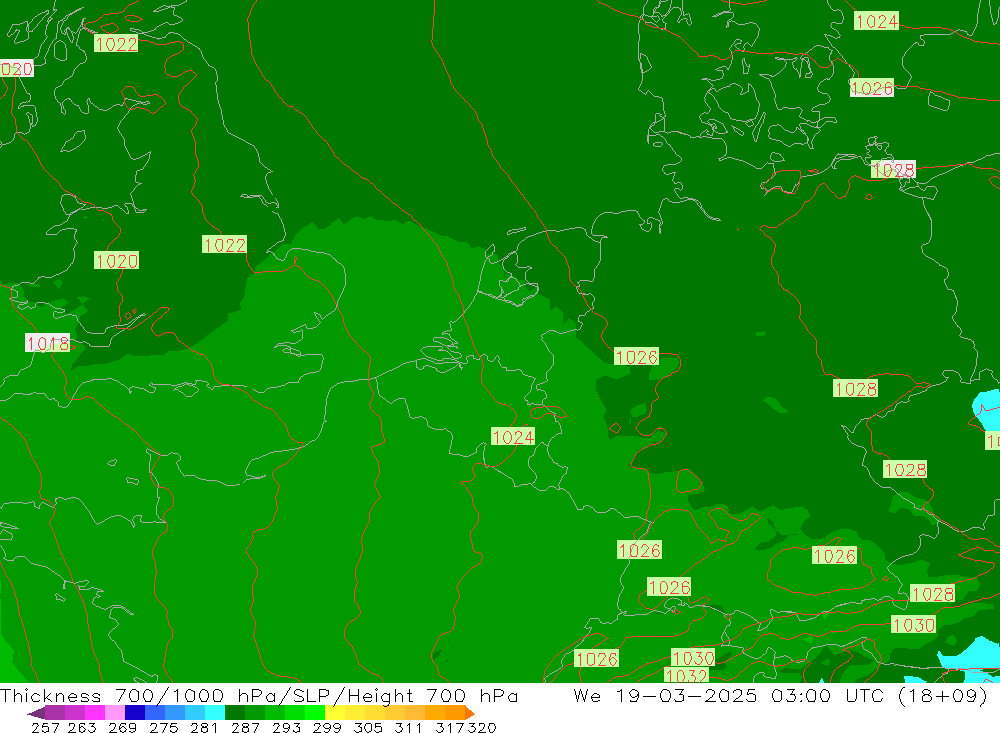The height and width of the screenshot is (733, 1000).
Task: Click the (18+09) forecast step text
Action: [x=943, y=695]
